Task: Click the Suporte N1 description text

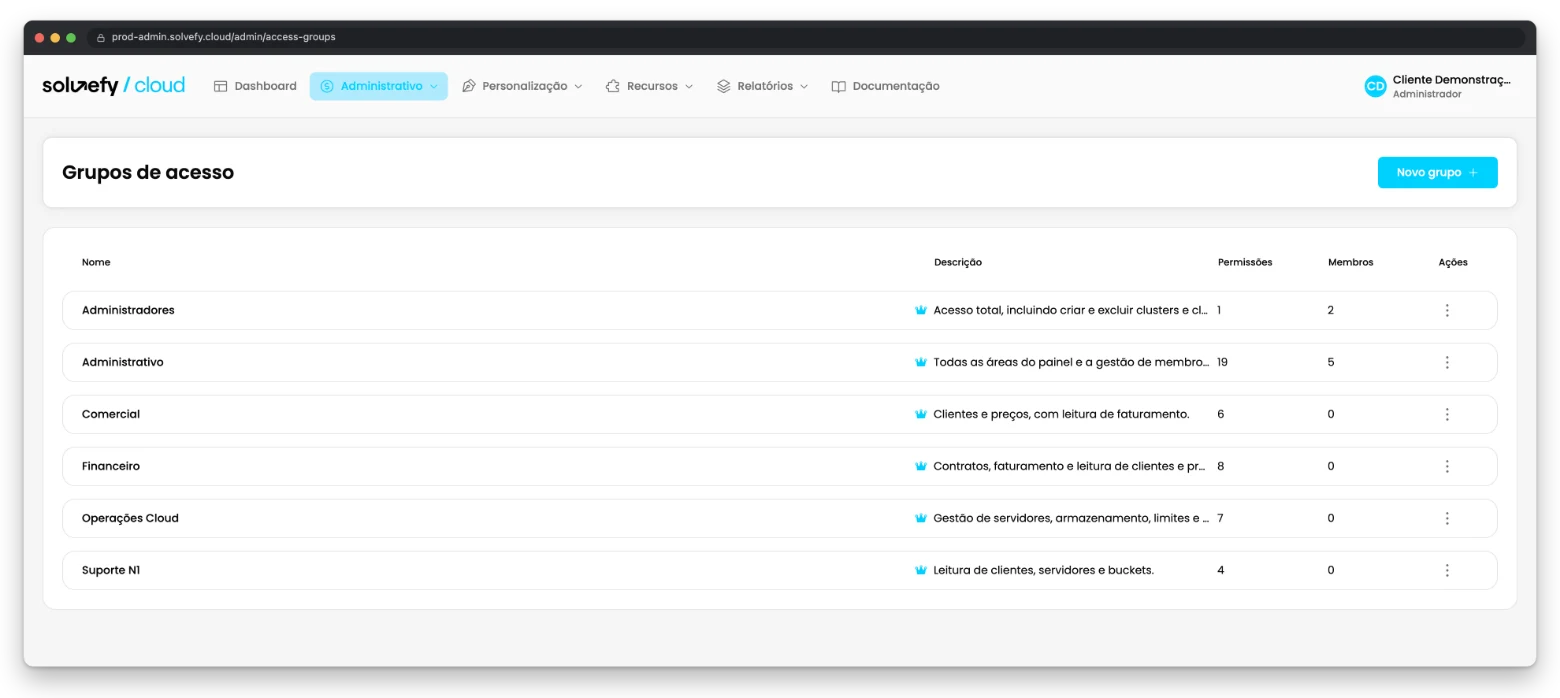Action: coord(1043,570)
